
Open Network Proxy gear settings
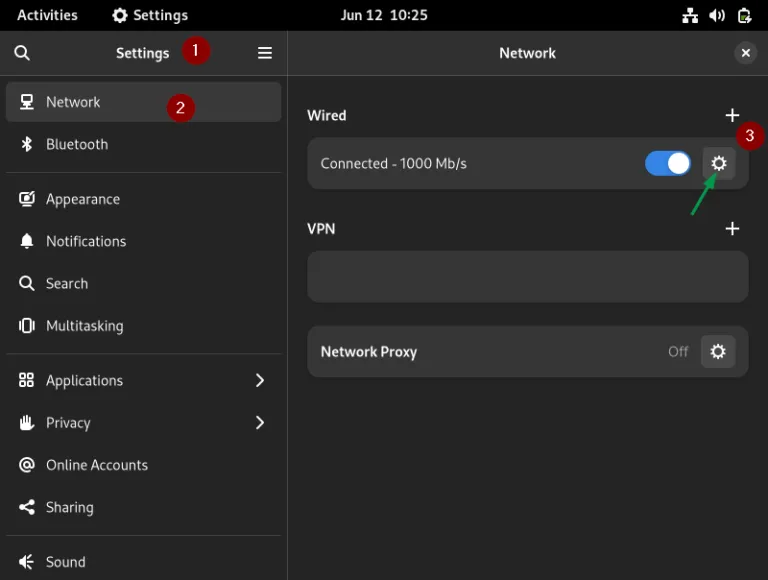point(718,351)
